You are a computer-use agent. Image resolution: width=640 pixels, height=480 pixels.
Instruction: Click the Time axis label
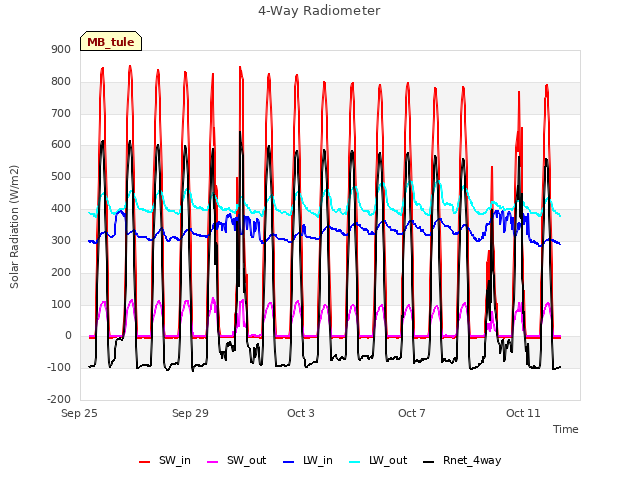(x=566, y=429)
